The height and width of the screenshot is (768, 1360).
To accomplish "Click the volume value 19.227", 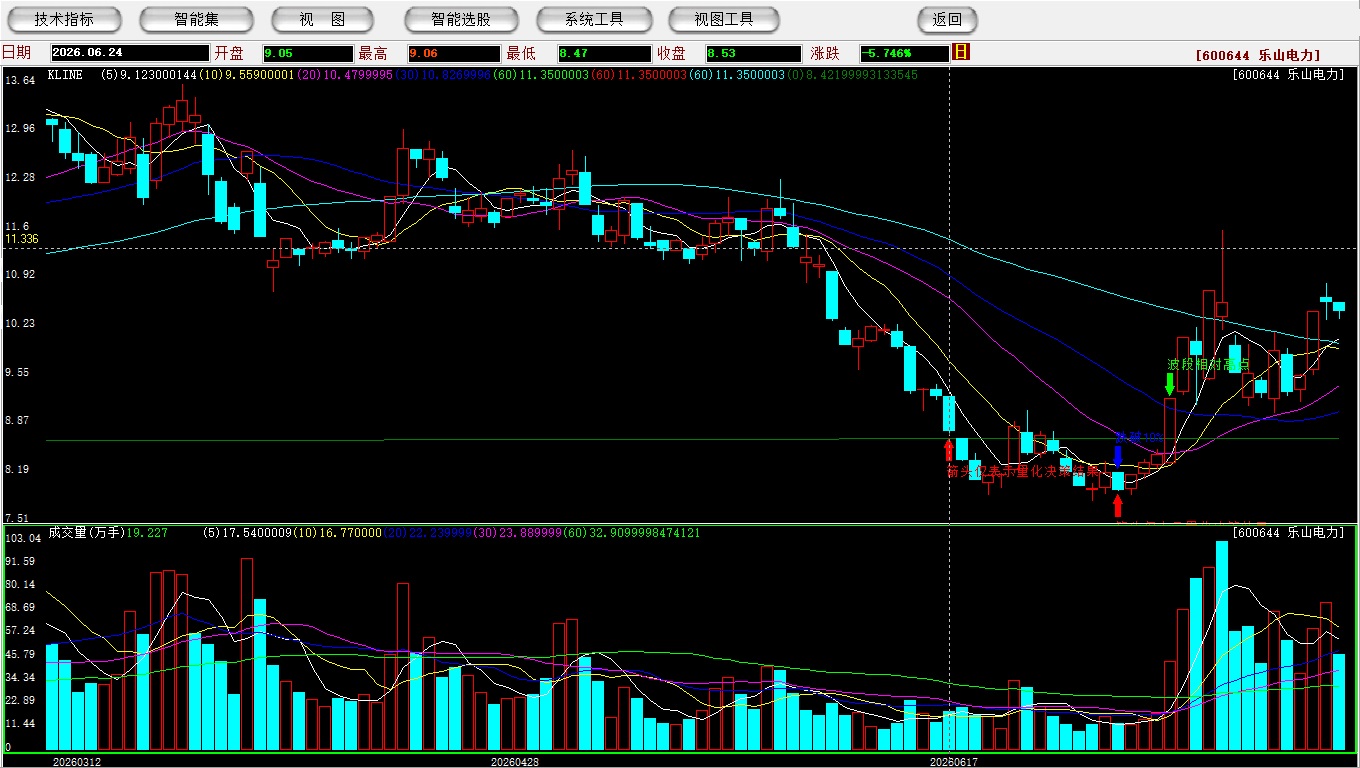I will point(148,533).
